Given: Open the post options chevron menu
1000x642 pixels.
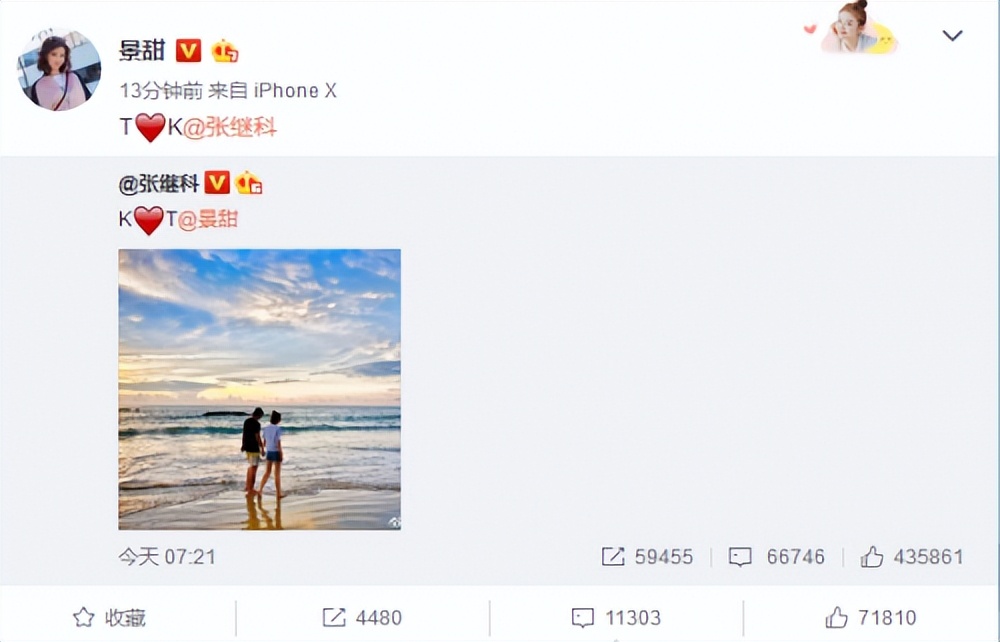Looking at the screenshot, I should [952, 36].
